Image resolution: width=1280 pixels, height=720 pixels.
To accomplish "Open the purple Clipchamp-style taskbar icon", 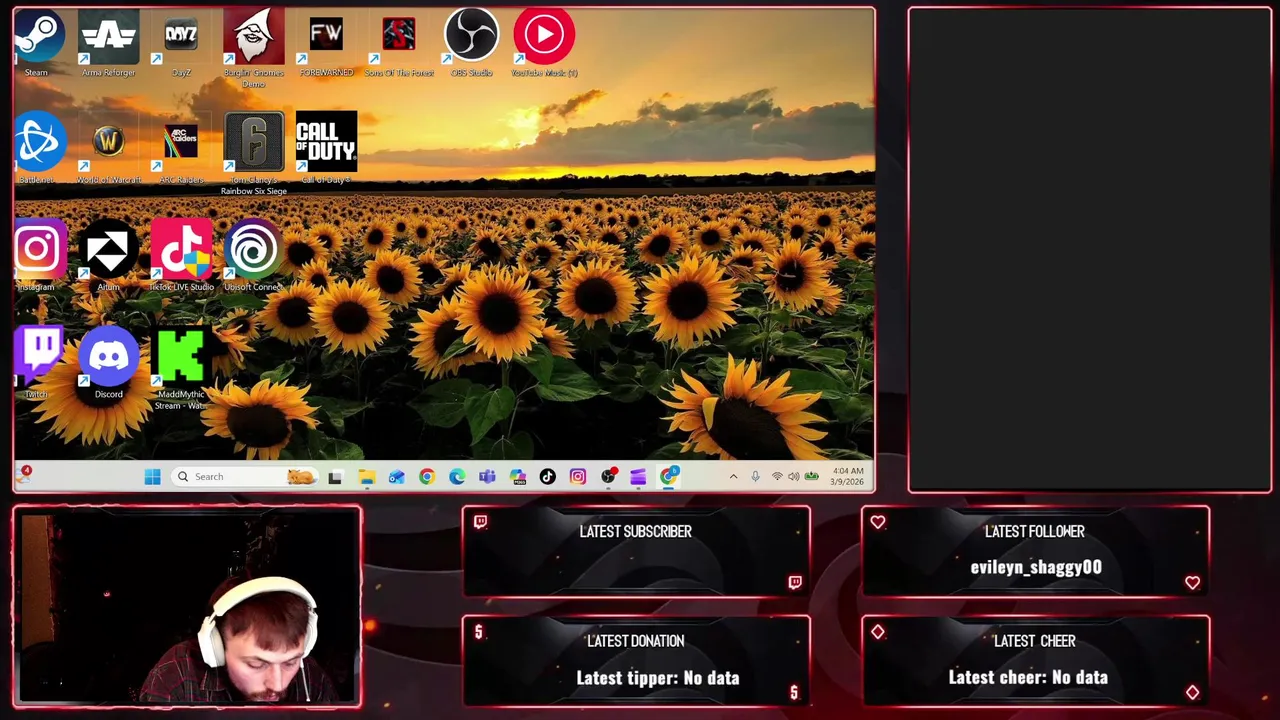I will click(x=638, y=477).
